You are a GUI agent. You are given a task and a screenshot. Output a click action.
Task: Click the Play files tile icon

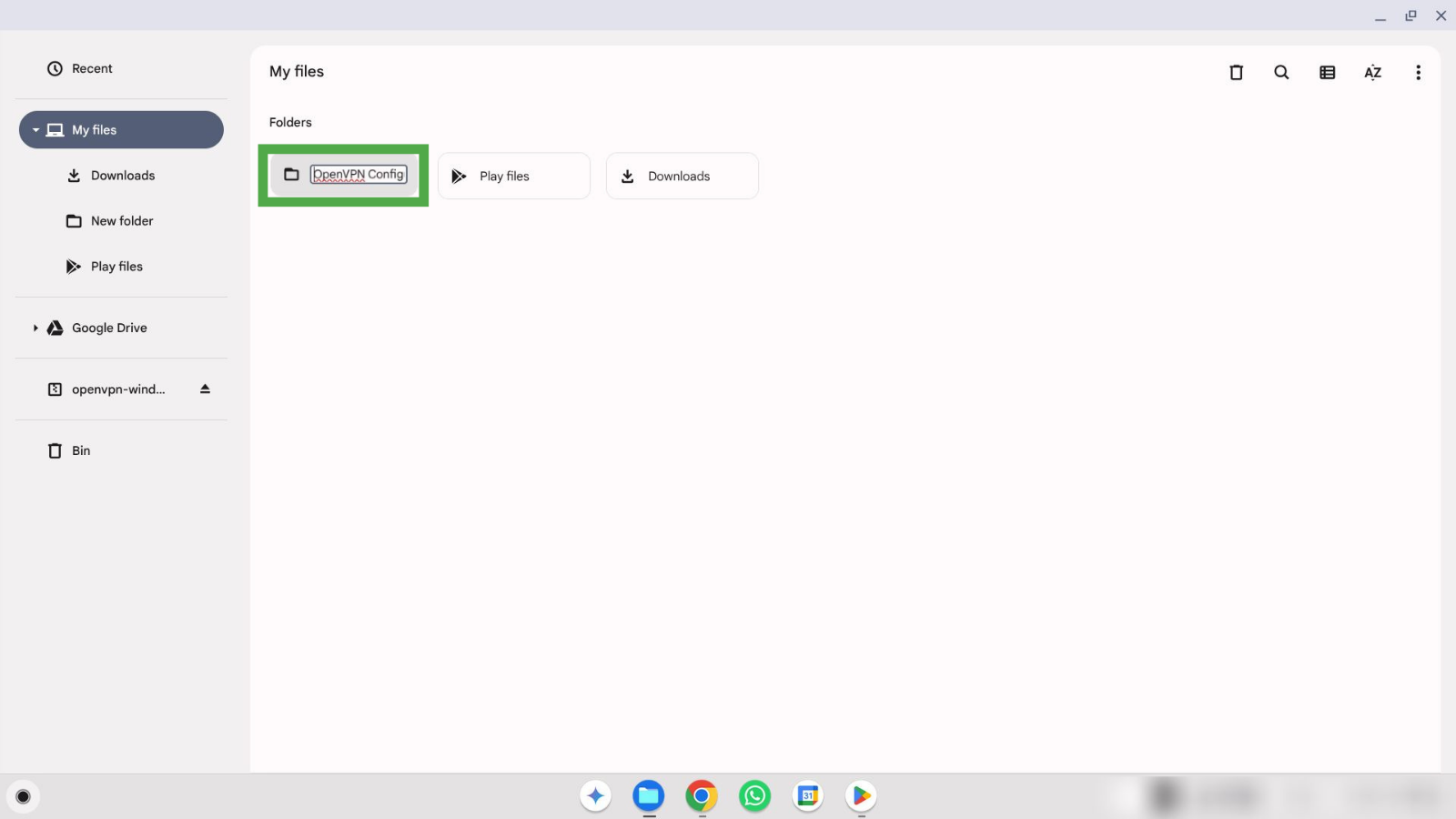(459, 177)
